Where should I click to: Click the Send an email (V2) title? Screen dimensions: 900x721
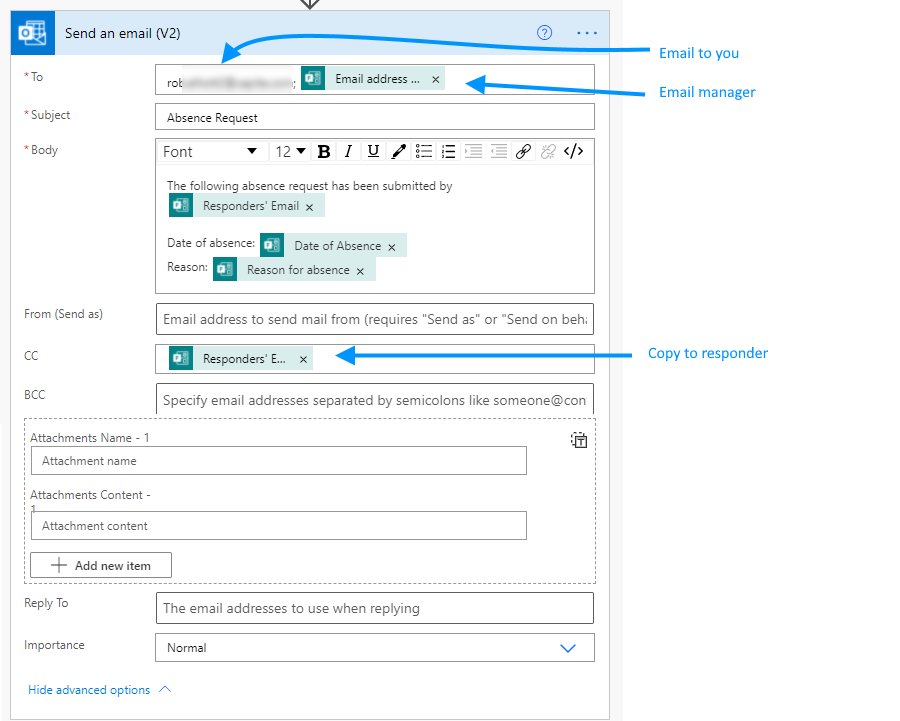point(122,33)
